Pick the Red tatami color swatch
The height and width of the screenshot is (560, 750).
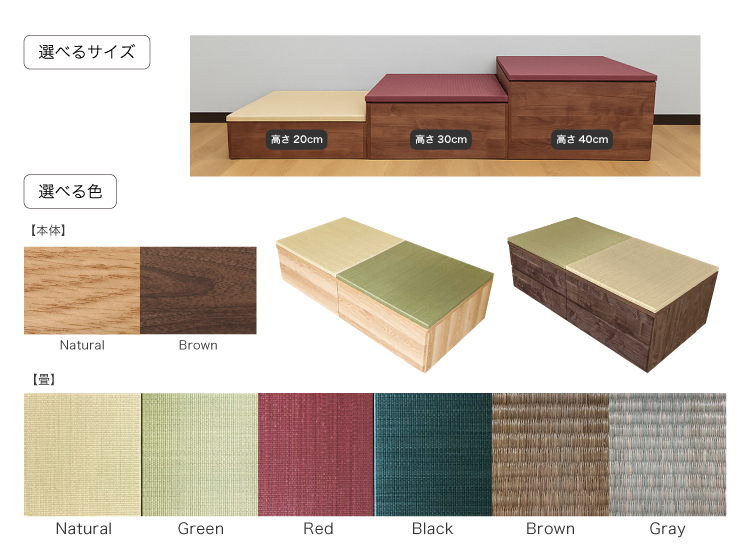coord(316,454)
